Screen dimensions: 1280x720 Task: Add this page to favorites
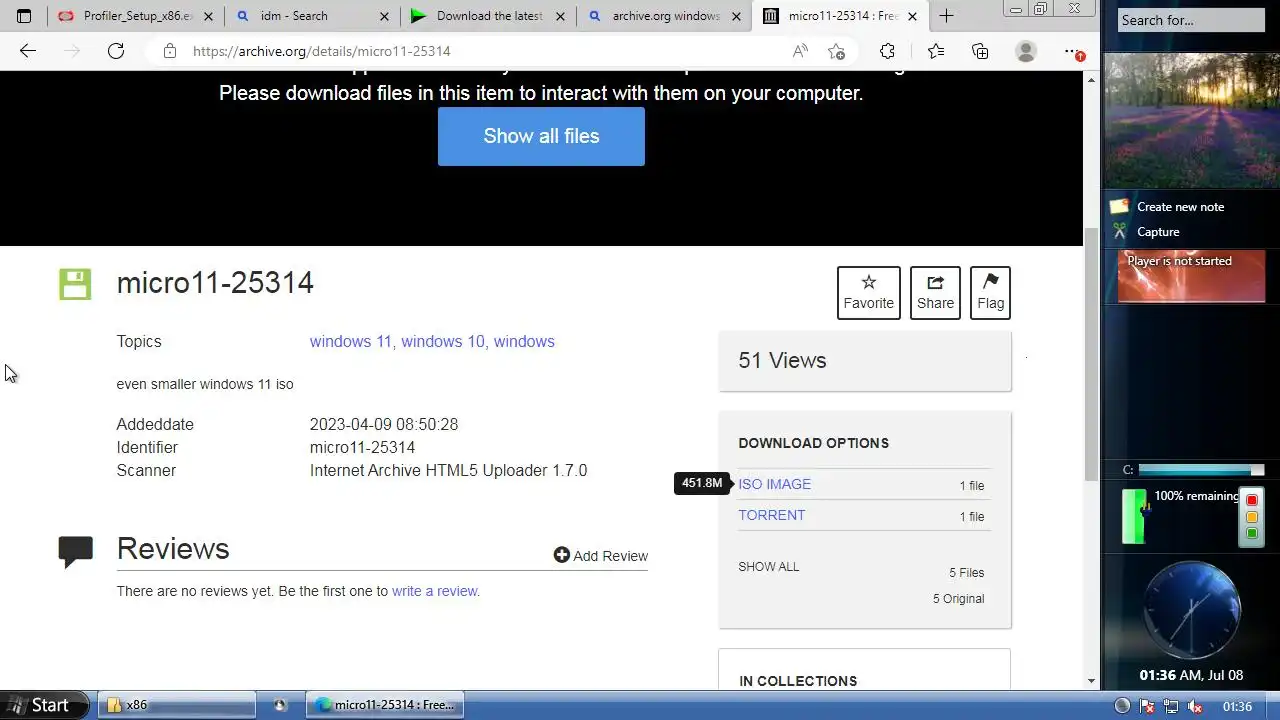pos(837,51)
